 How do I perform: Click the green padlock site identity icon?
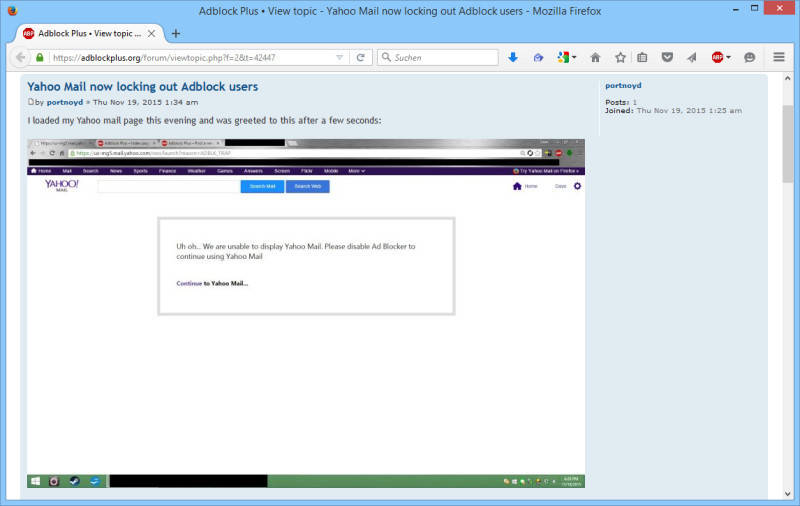40,58
